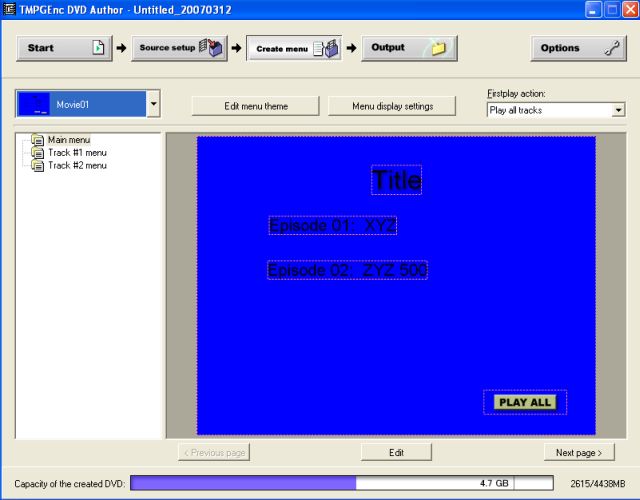The width and height of the screenshot is (640, 500).
Task: Click the Capacity of the created DVD label
Action: click(70, 484)
